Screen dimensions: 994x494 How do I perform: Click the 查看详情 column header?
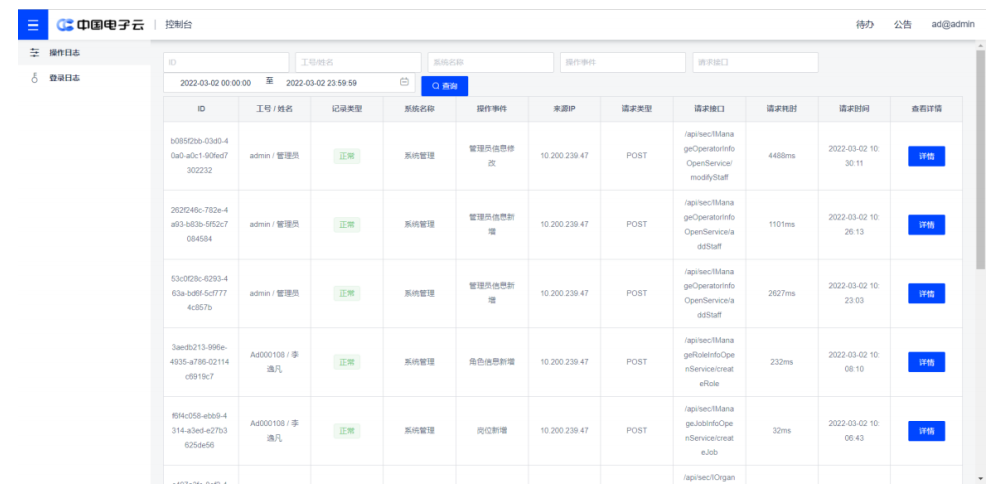coord(926,109)
